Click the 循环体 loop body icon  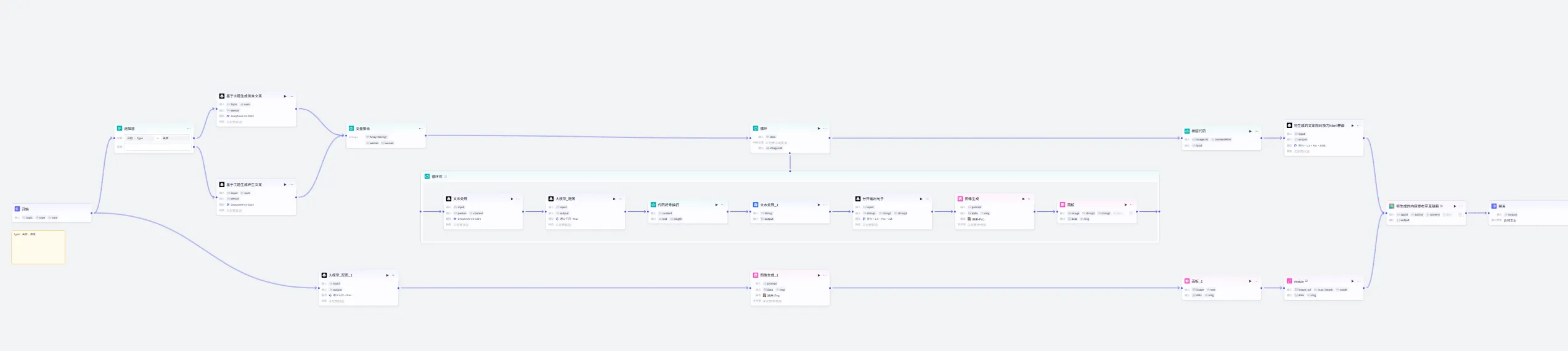click(427, 176)
